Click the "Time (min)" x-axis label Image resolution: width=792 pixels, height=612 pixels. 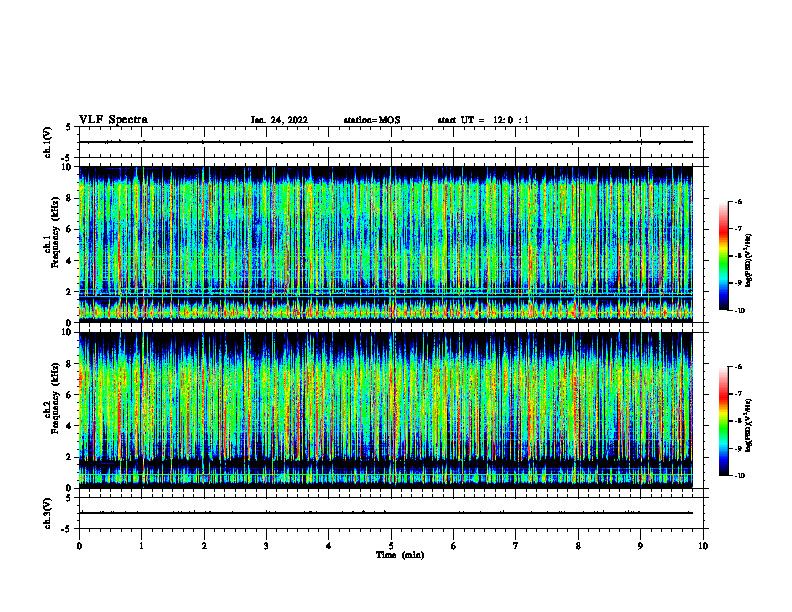point(400,555)
